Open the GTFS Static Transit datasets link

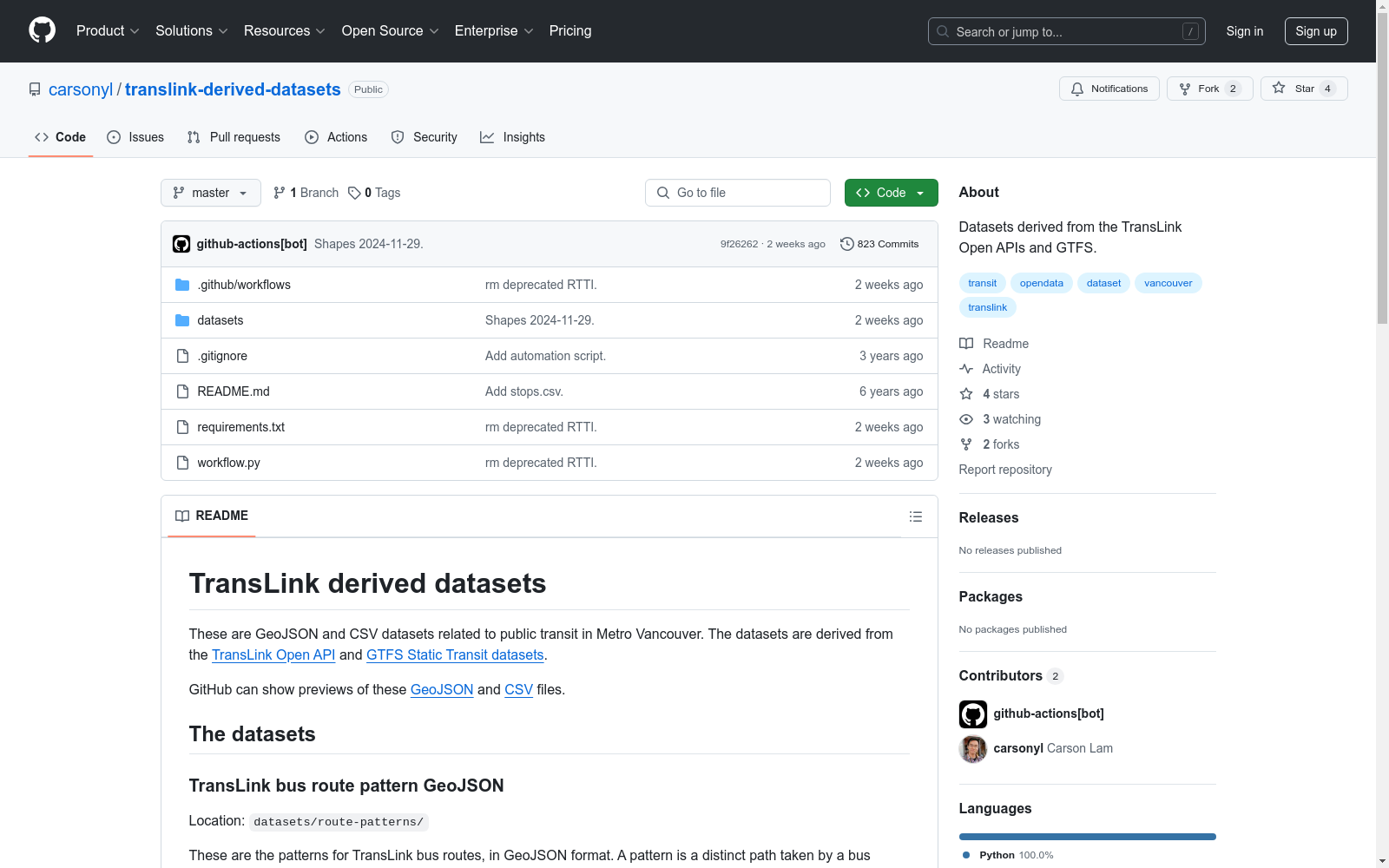click(455, 654)
